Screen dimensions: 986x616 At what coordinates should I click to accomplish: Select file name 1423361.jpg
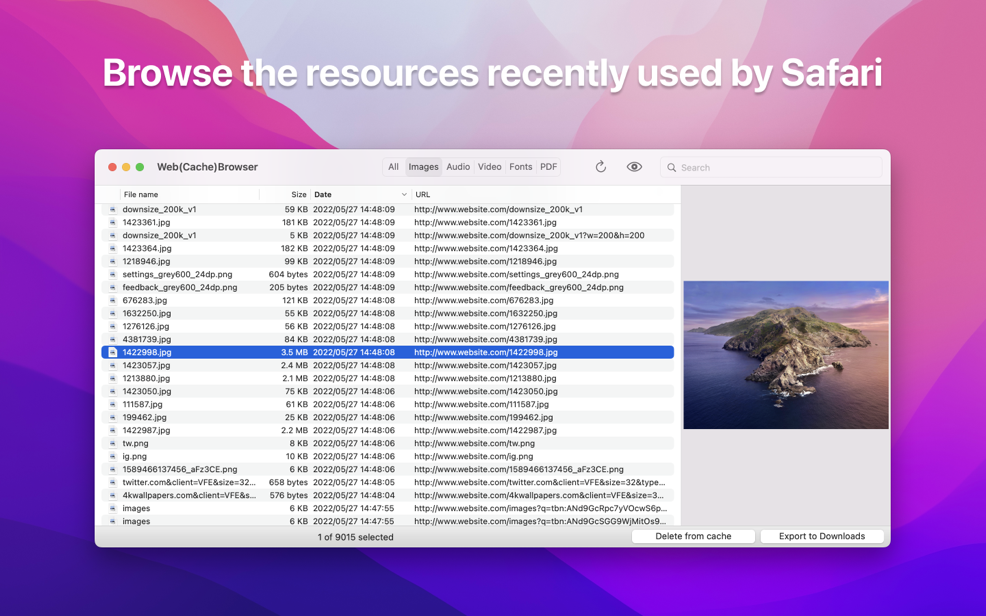[146, 222]
